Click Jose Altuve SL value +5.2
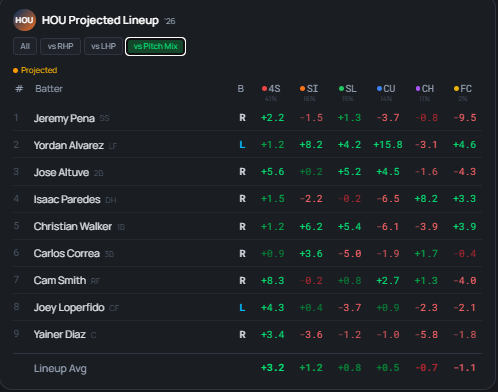 click(350, 172)
